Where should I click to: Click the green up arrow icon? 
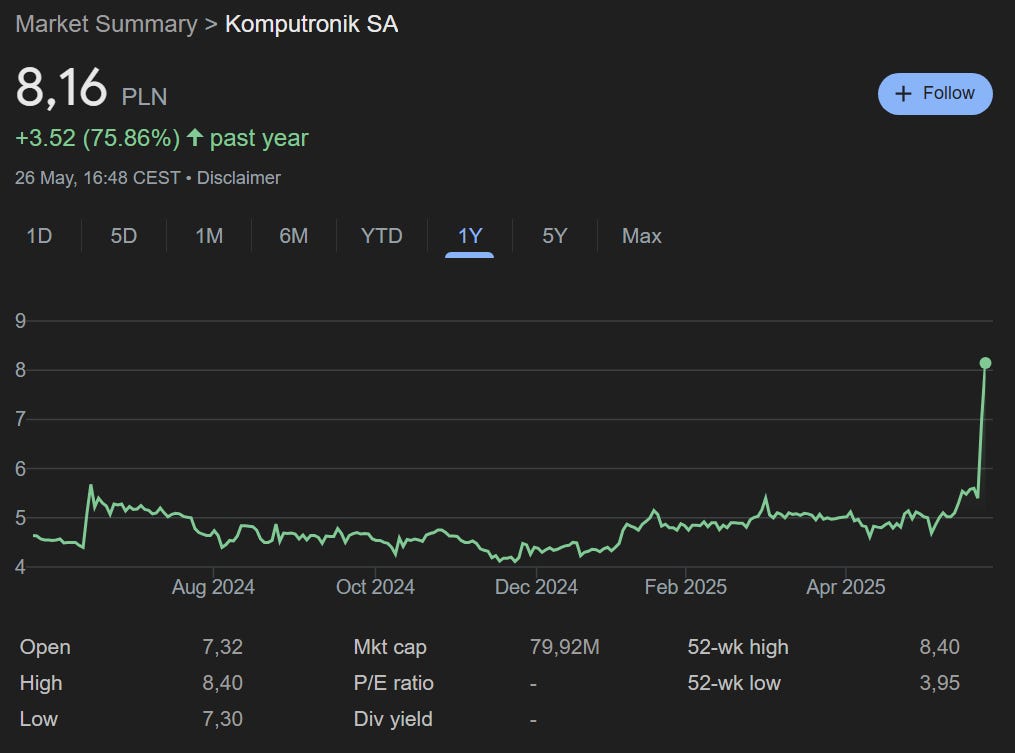(x=195, y=137)
